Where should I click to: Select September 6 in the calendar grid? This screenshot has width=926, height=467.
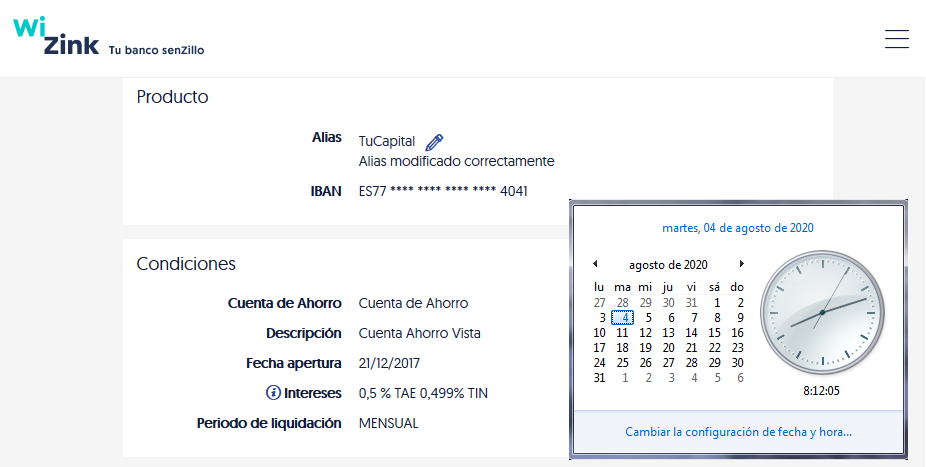[x=739, y=378]
